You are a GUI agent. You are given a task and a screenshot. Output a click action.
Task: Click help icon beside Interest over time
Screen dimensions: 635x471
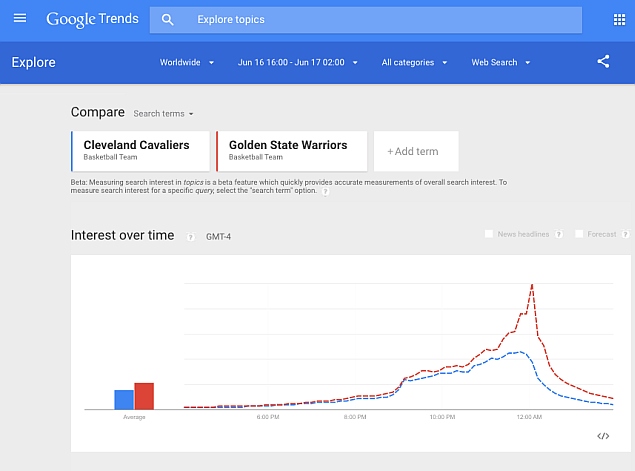[x=190, y=237]
